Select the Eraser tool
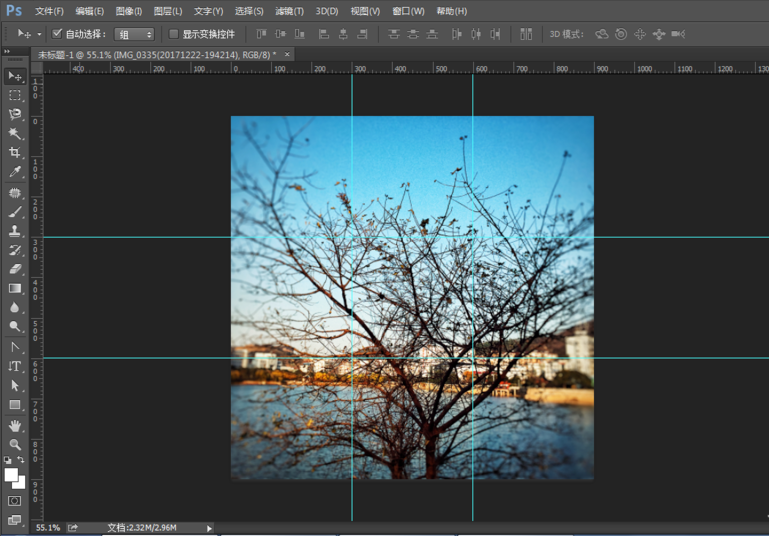Viewport: 769px width, 536px height. [x=15, y=269]
